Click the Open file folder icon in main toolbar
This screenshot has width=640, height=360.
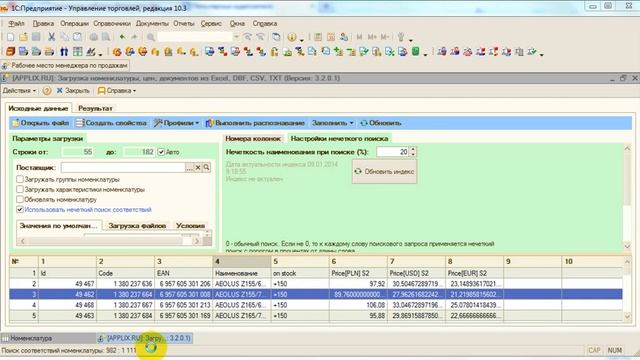coord(23,37)
